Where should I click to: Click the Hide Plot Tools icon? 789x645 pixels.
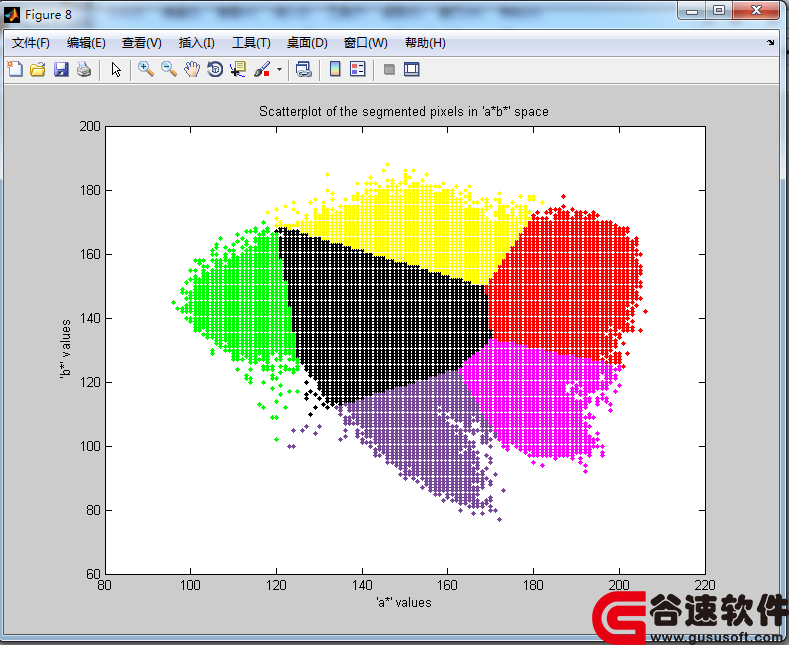click(389, 69)
